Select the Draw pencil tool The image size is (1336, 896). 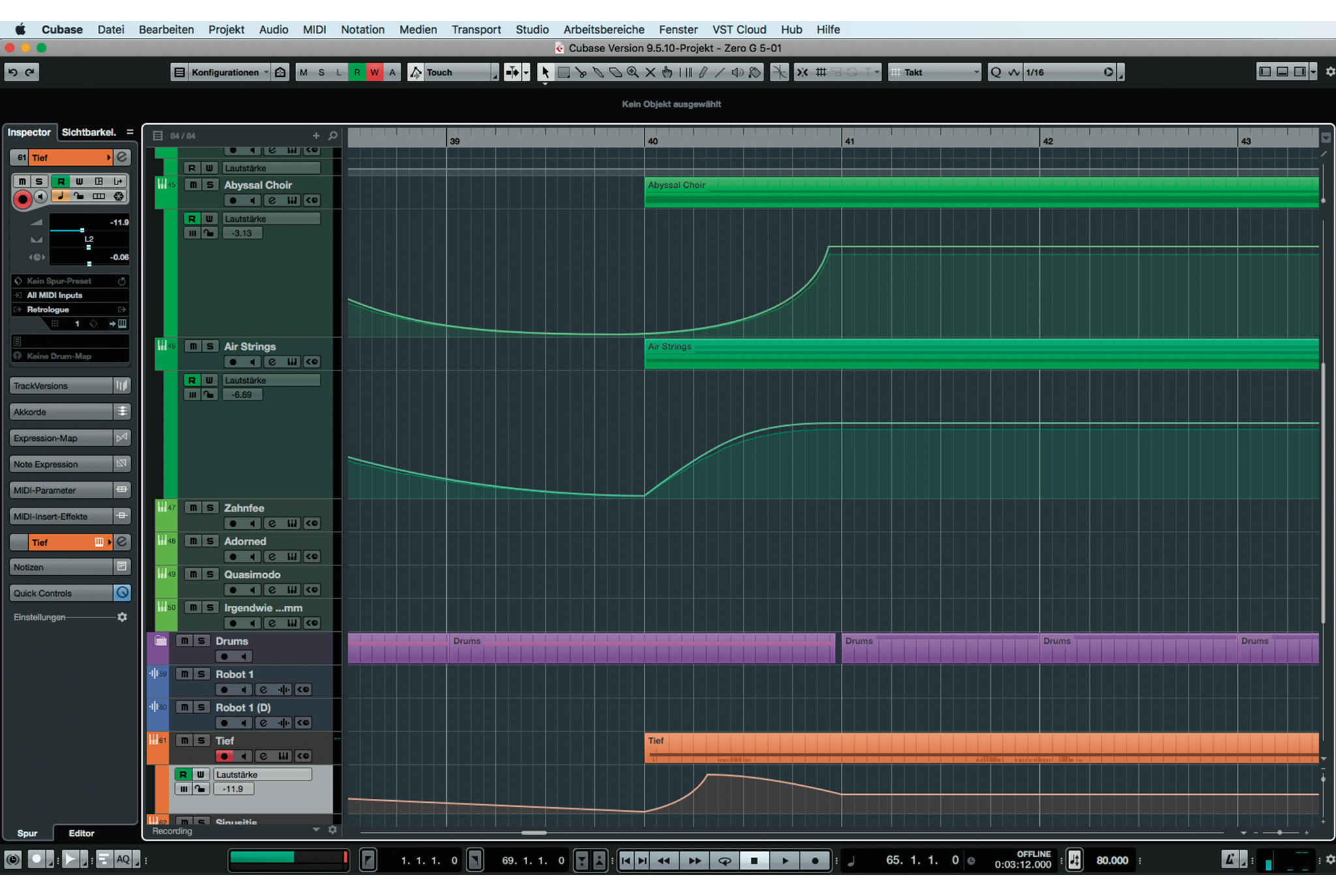703,72
